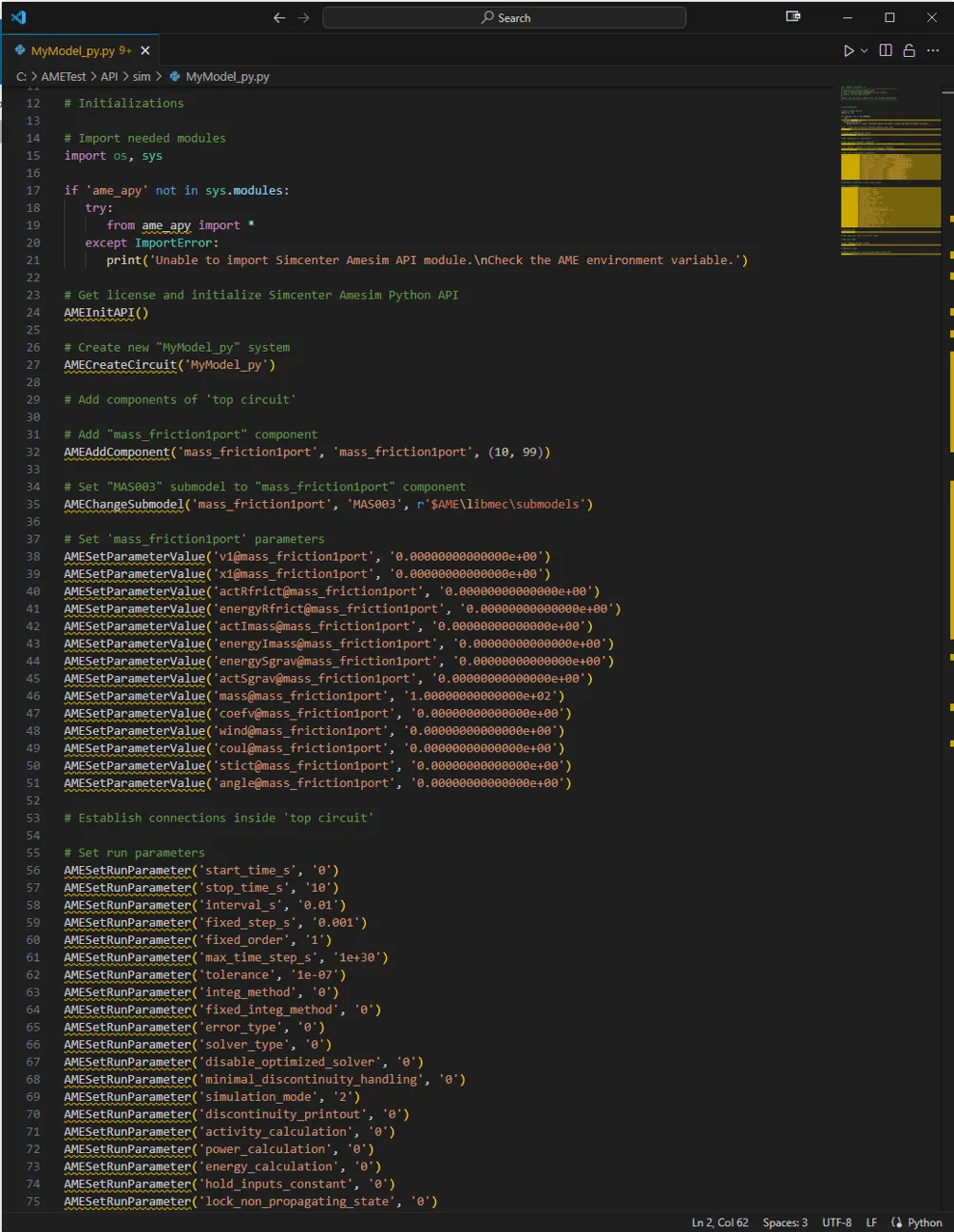Select the UTF-8 encoding status item

click(x=837, y=1222)
